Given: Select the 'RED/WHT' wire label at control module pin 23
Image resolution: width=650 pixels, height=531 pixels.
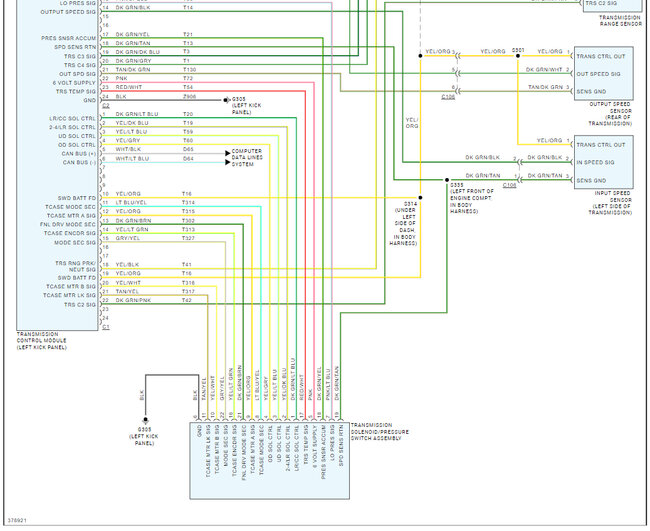Looking at the screenshot, I should [x=129, y=87].
